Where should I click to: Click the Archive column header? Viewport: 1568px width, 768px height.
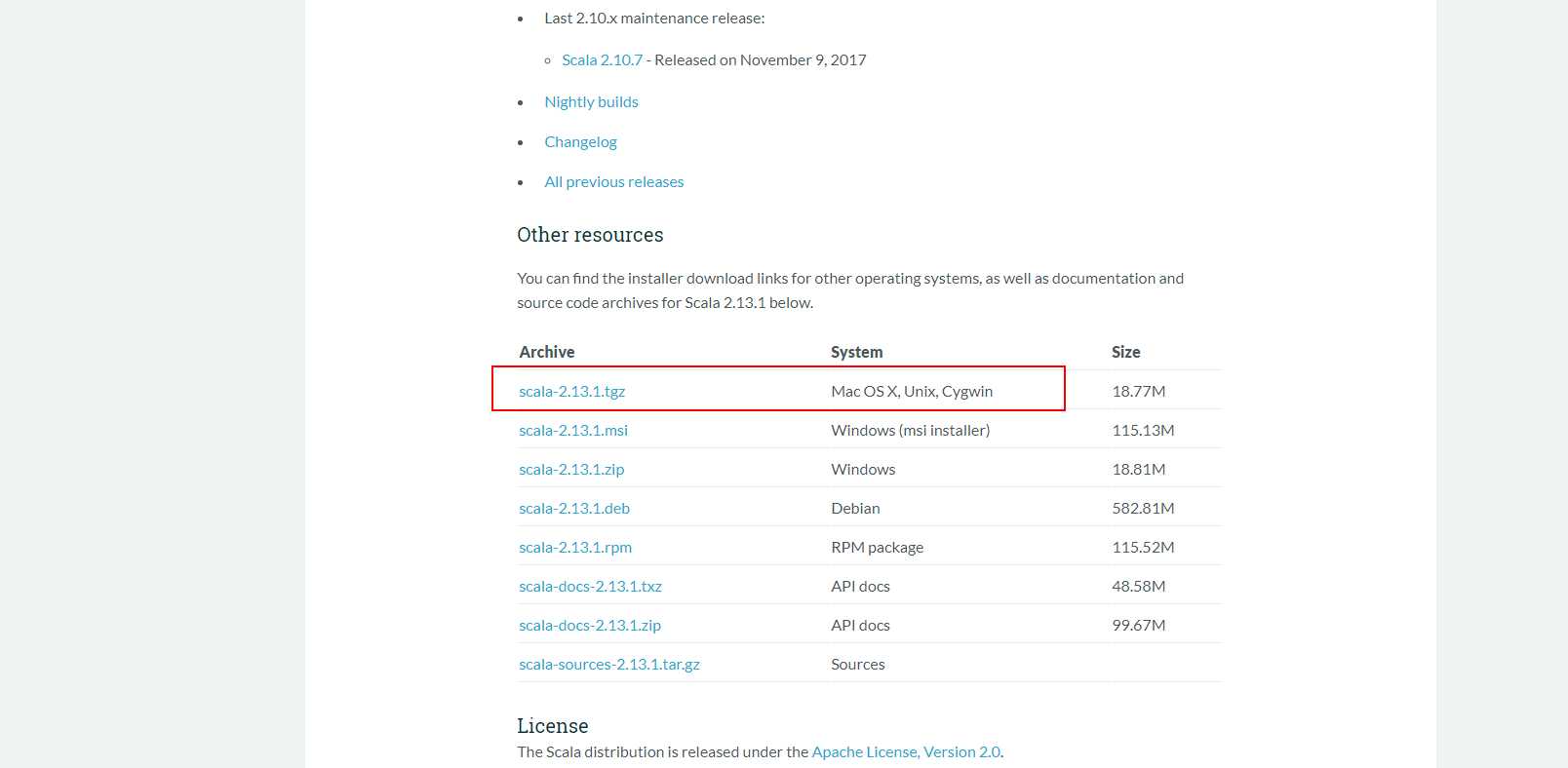547,352
